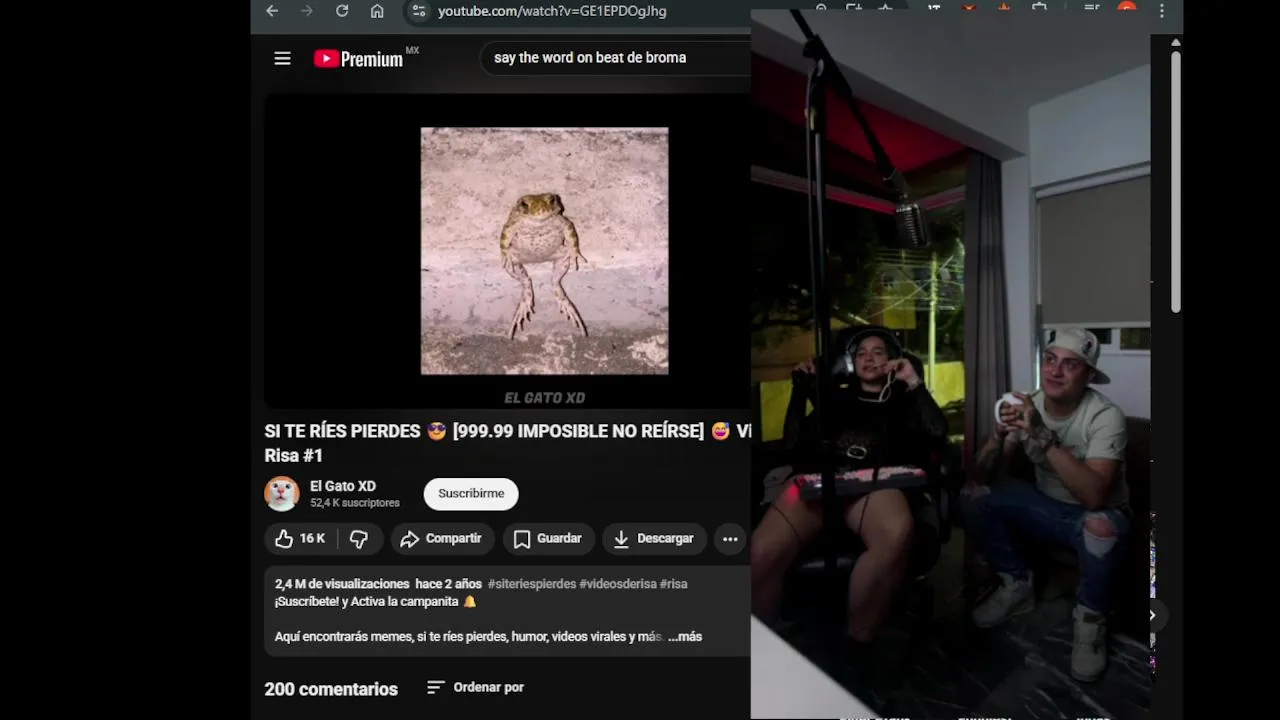
Task: Open the Ordenar por comments sort menu
Action: click(x=475, y=687)
